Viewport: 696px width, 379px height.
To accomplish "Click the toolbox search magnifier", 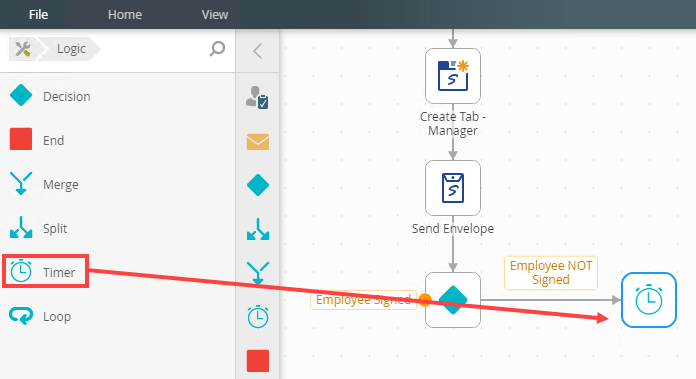I will 217,48.
